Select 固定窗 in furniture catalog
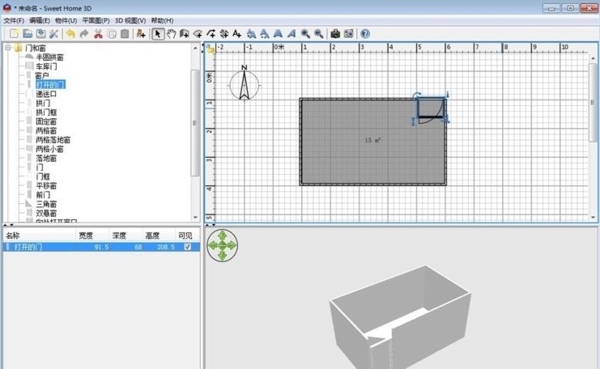The height and width of the screenshot is (369, 600). (x=46, y=121)
